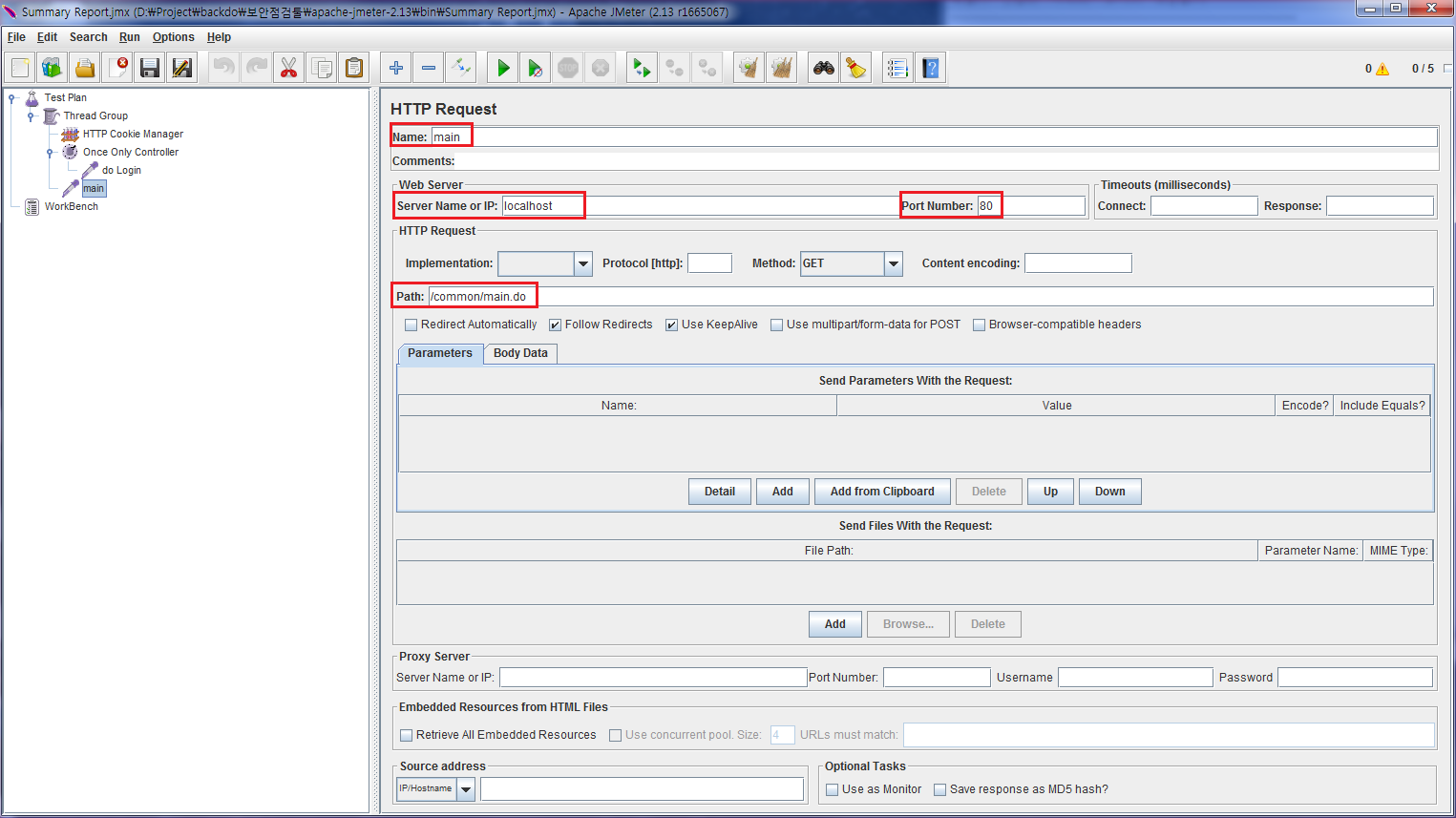The image size is (1456, 818).
Task: Click the Connect timeout field
Action: [x=1204, y=206]
